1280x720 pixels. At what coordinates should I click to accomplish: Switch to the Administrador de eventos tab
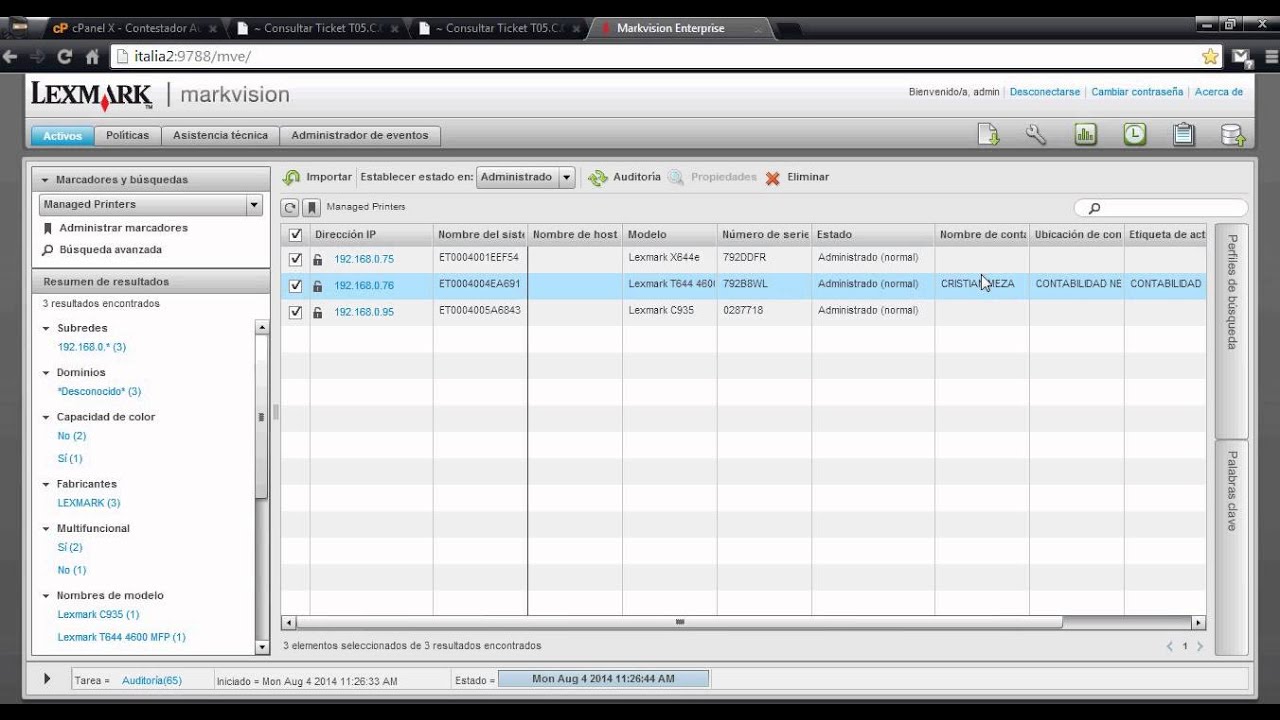tap(360, 136)
